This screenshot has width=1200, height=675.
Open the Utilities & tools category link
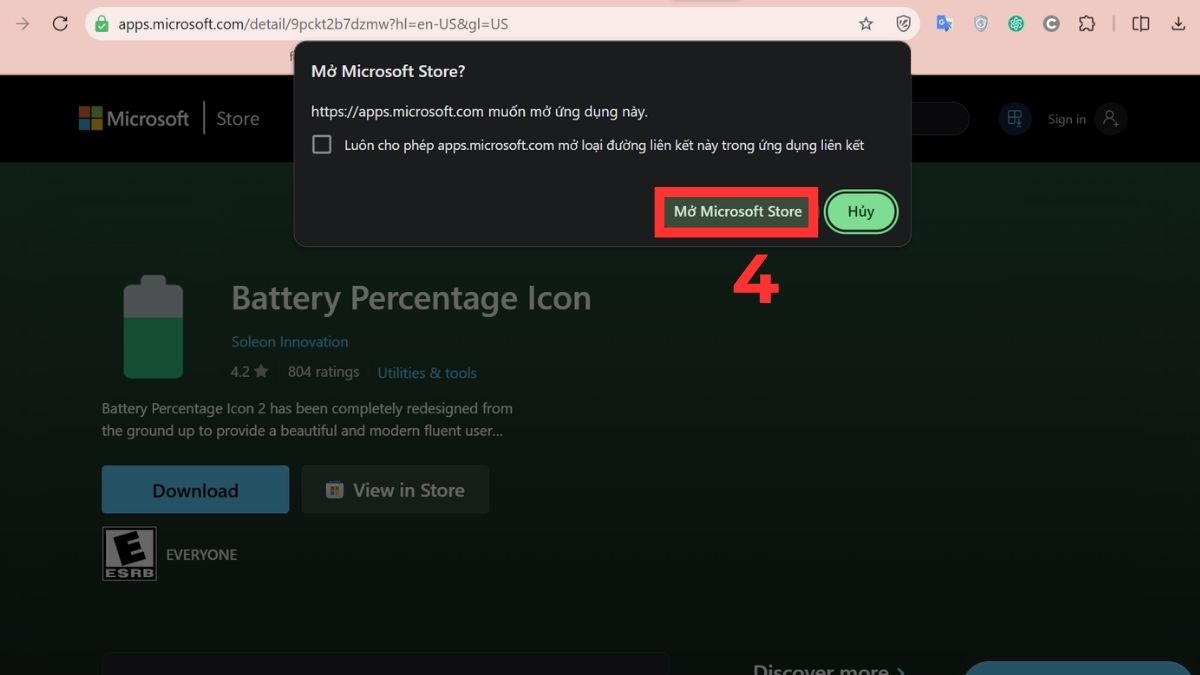(427, 372)
